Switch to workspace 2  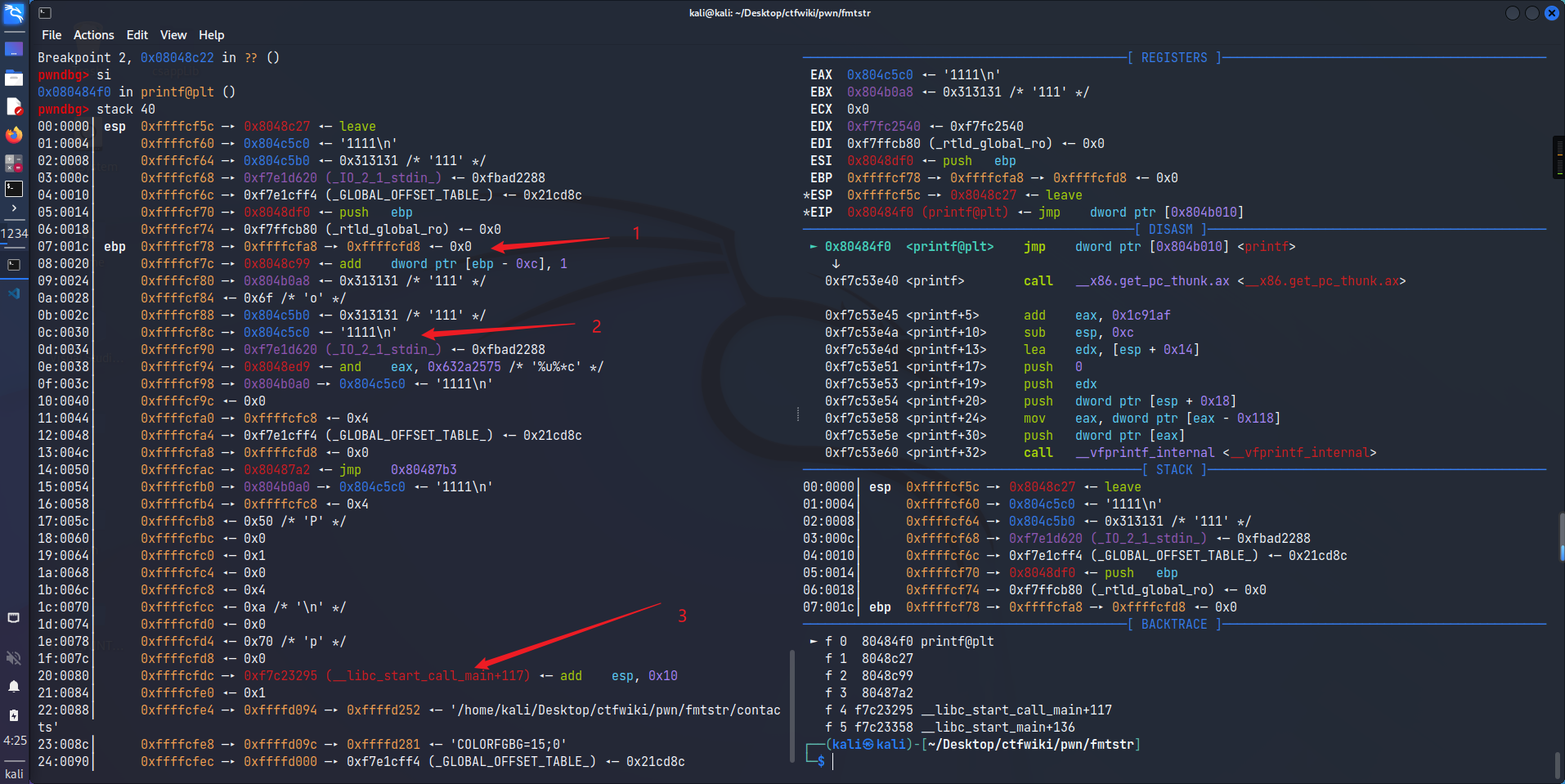(11, 234)
